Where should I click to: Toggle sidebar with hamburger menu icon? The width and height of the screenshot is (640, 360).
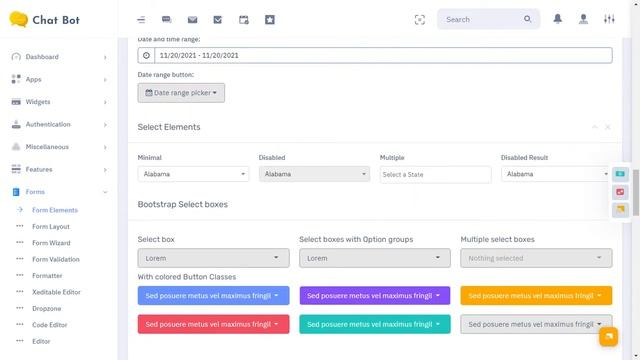(x=141, y=20)
